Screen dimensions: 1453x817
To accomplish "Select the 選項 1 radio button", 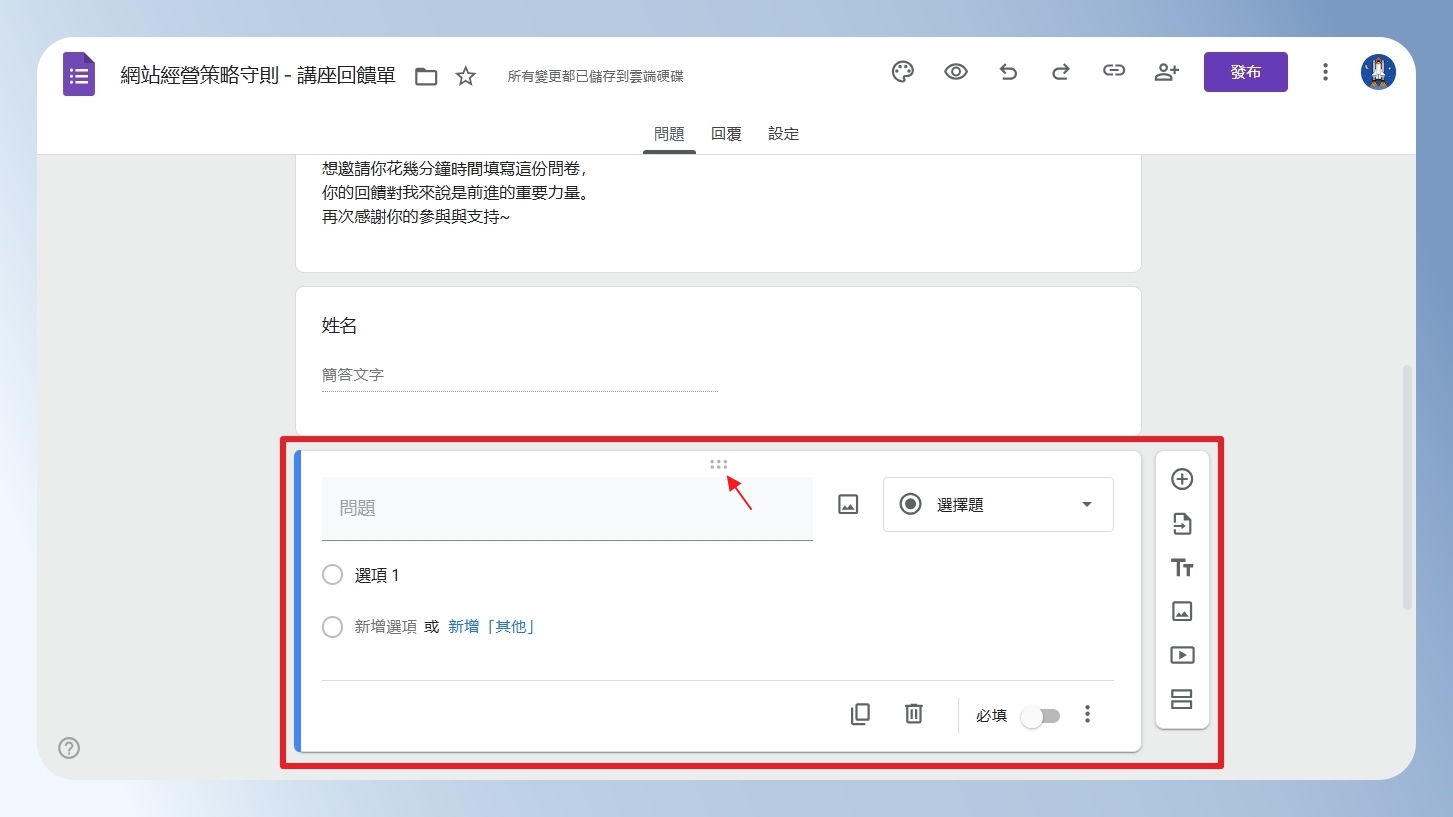I will click(333, 575).
